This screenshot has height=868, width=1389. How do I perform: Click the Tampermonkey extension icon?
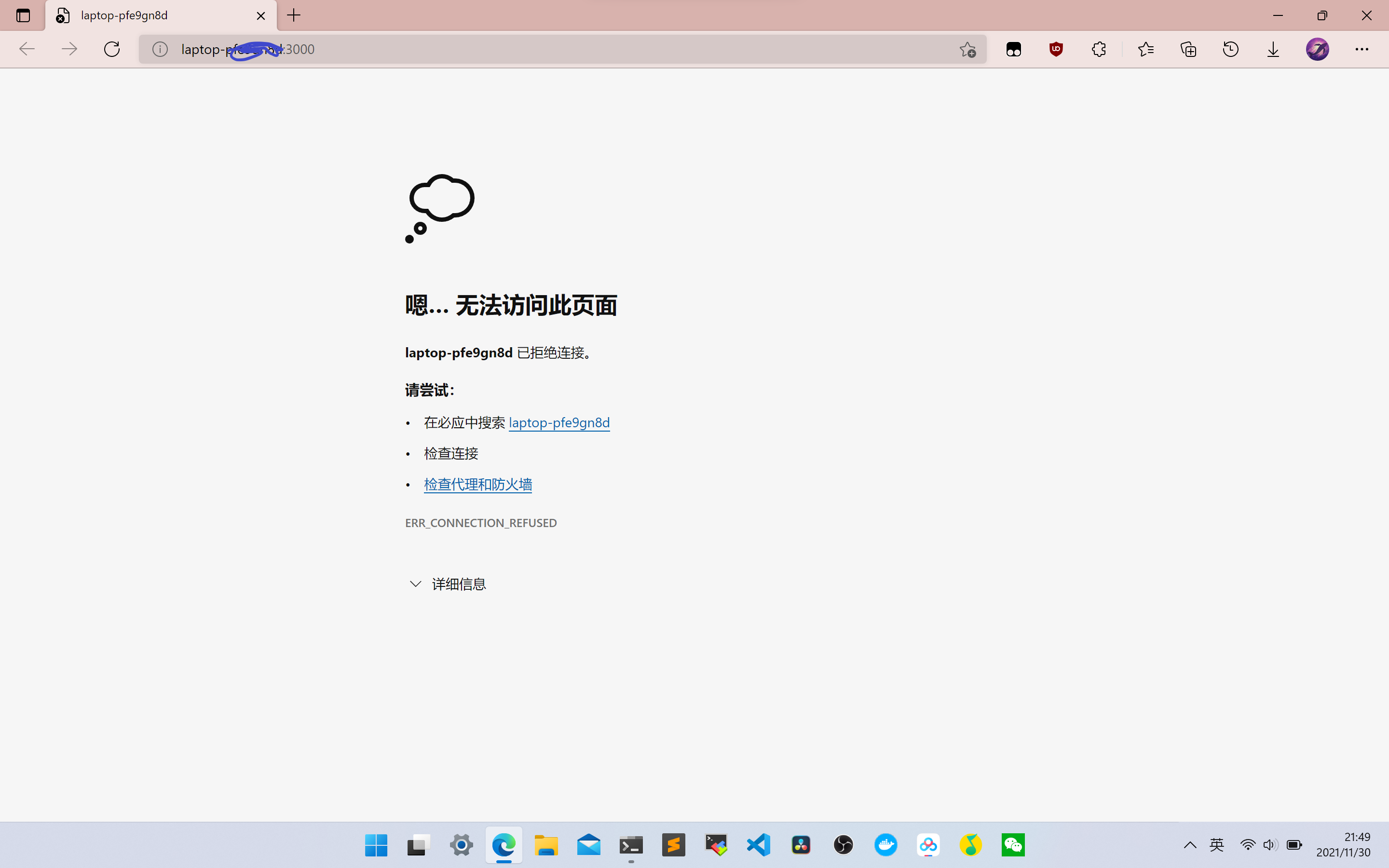tap(1014, 49)
